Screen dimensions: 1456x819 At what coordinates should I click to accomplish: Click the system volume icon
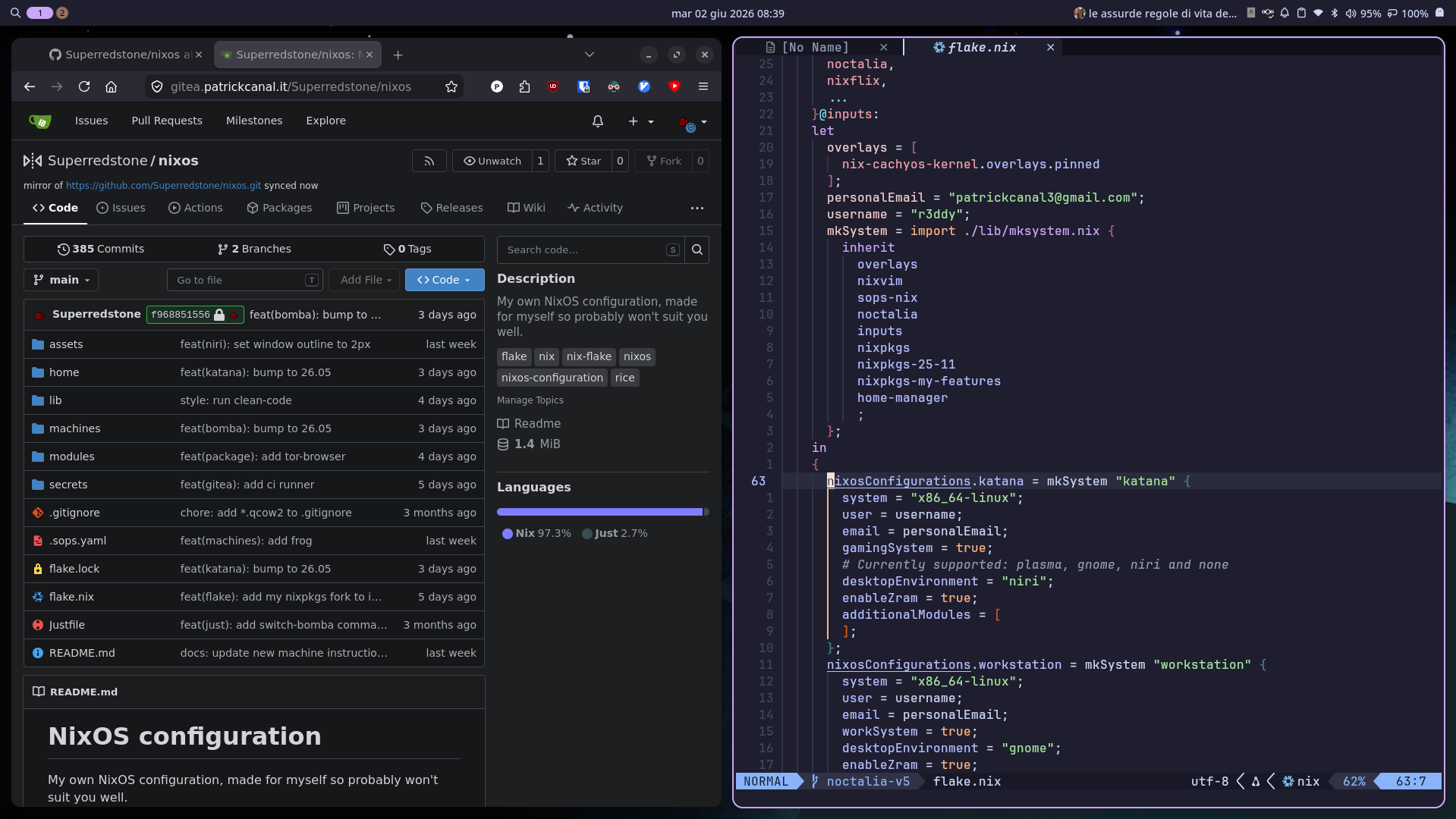click(1351, 13)
